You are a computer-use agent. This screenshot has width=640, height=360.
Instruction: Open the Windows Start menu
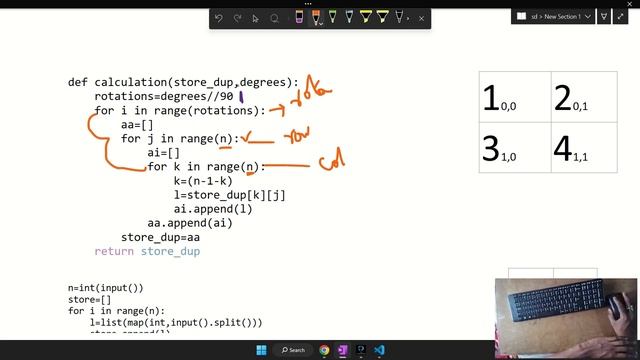261,350
